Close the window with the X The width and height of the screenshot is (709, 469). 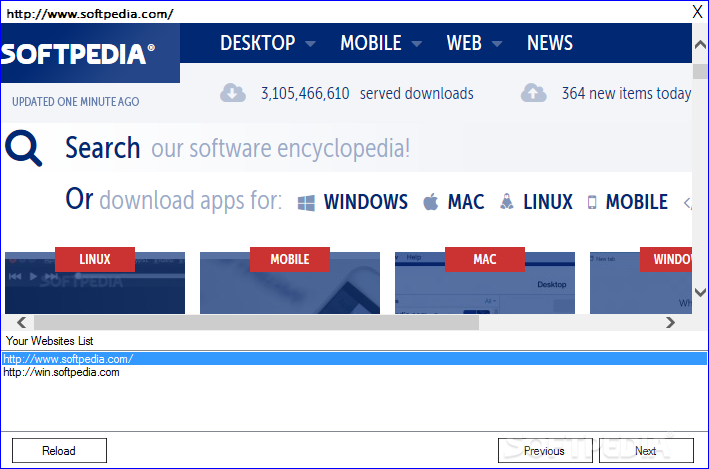tap(698, 12)
